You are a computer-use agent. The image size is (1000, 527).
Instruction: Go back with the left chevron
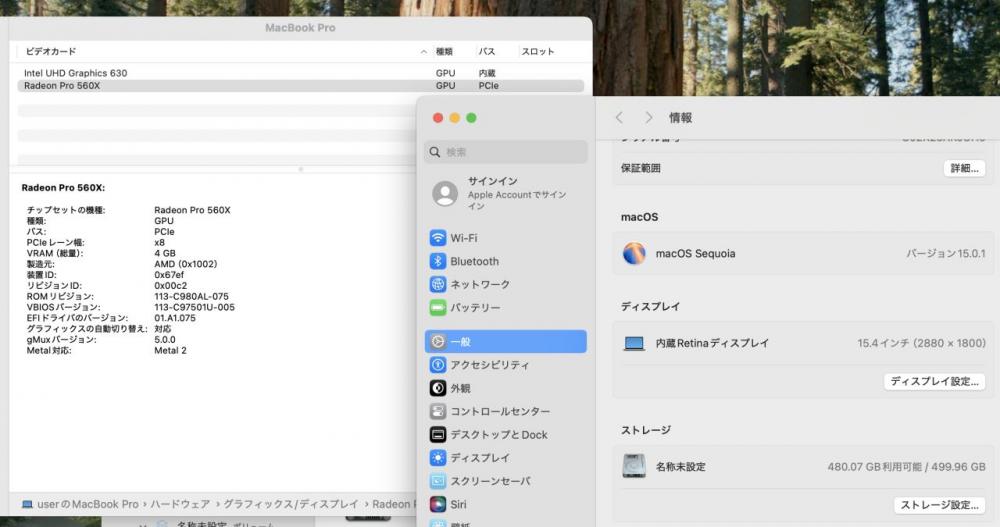pyautogui.click(x=619, y=117)
